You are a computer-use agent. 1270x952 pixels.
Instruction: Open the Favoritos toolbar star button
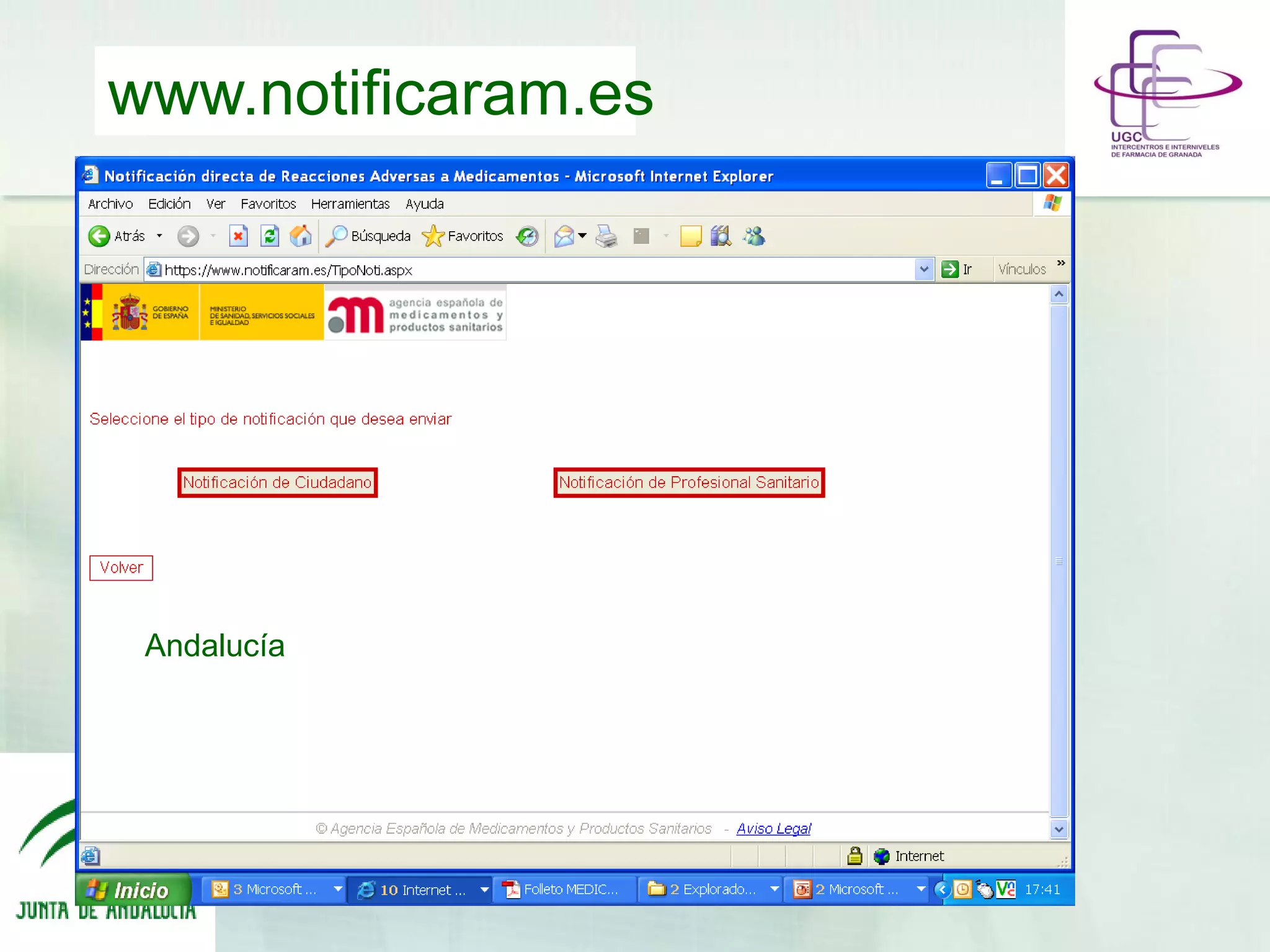pos(463,236)
